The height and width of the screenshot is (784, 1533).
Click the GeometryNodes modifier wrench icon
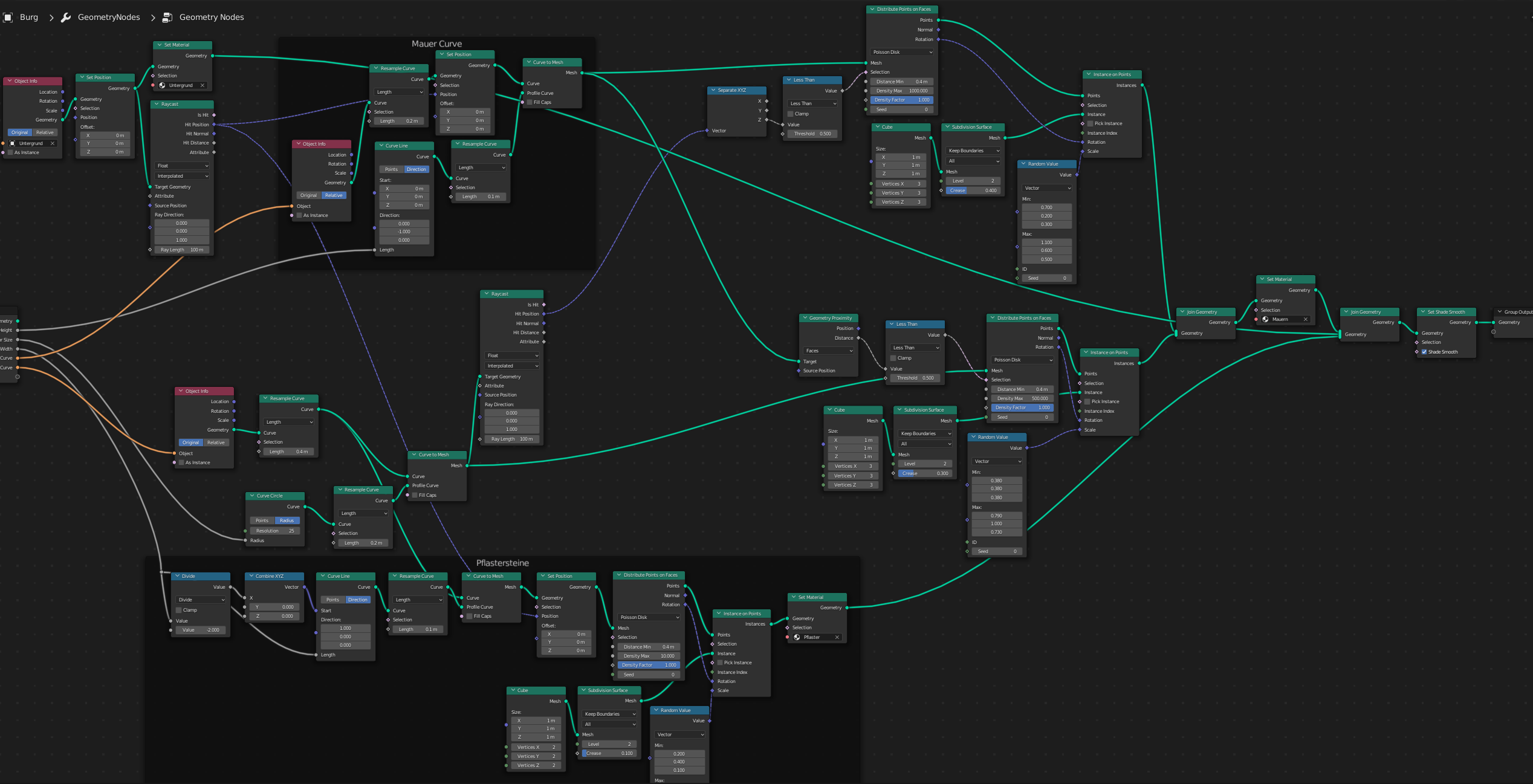(x=66, y=18)
